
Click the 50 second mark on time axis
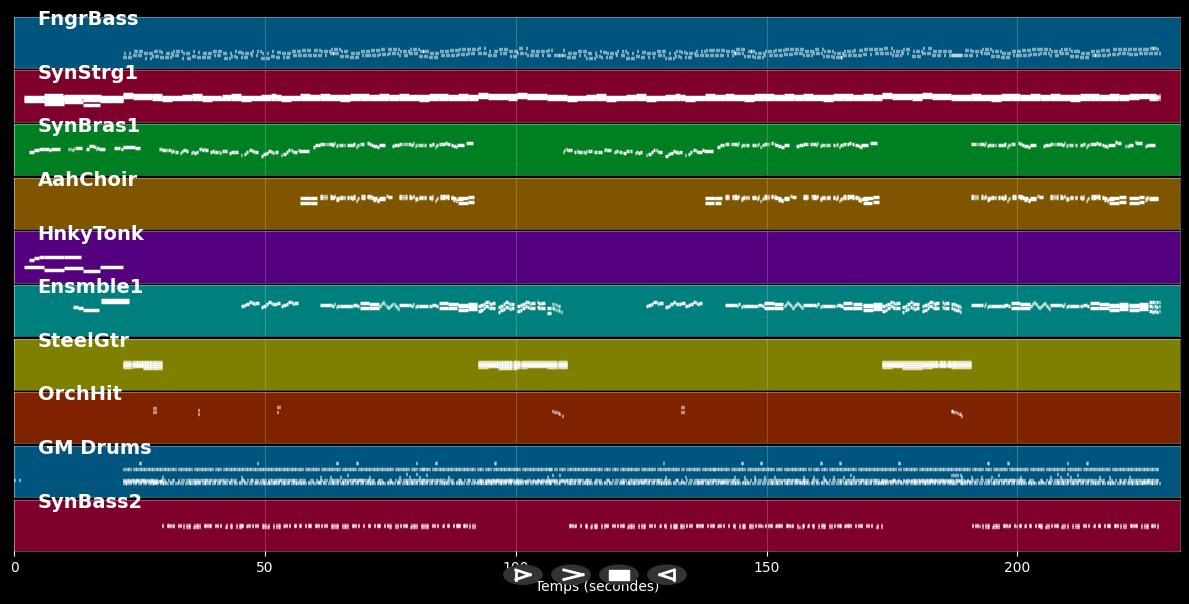(264, 568)
